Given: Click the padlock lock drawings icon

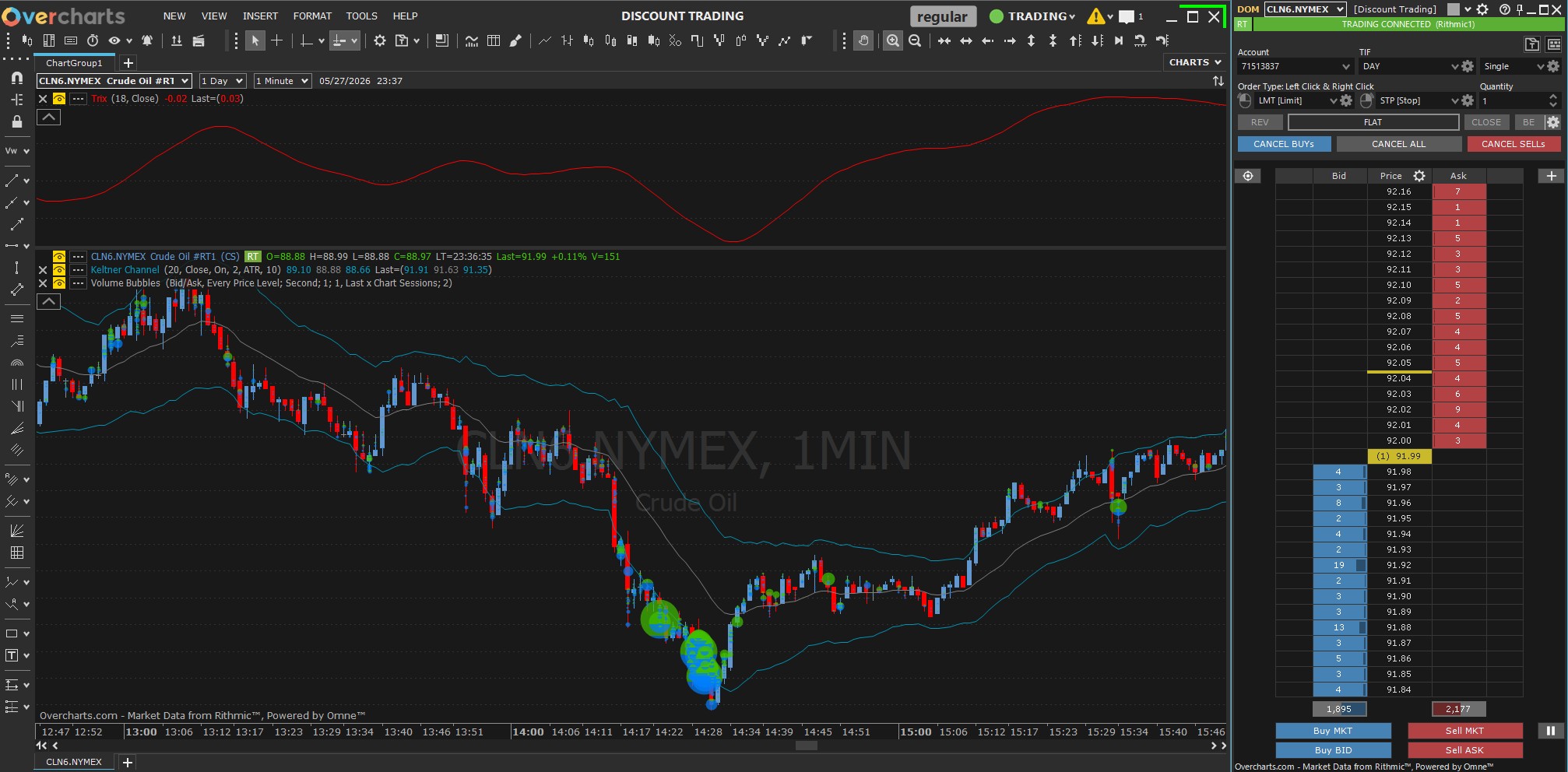Looking at the screenshot, I should [x=16, y=121].
